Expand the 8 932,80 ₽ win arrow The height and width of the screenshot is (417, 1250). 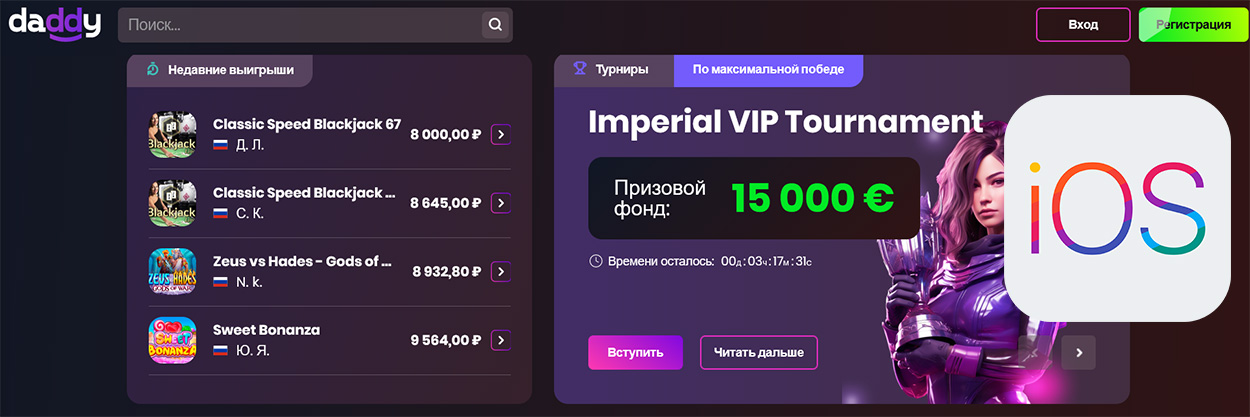(501, 271)
